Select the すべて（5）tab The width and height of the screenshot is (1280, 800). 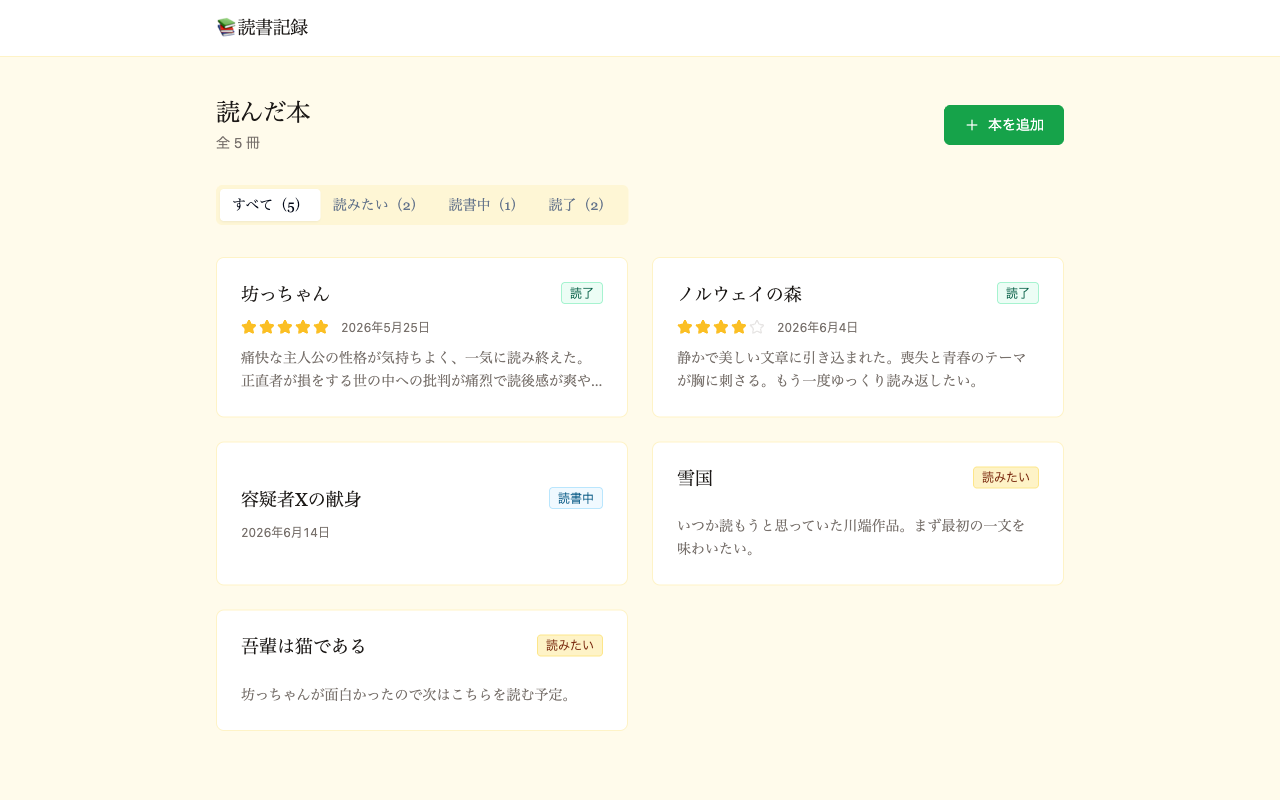pyautogui.click(x=270, y=205)
